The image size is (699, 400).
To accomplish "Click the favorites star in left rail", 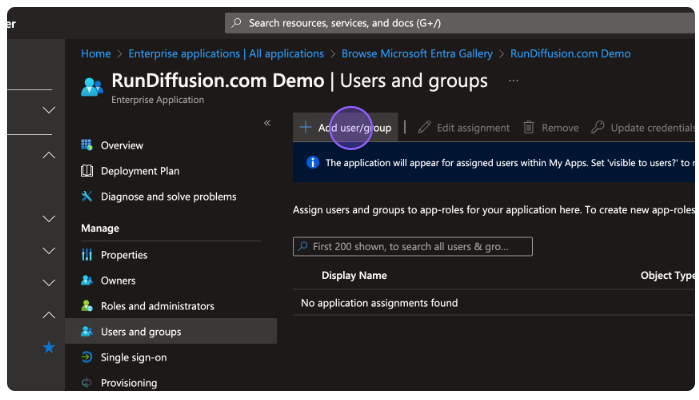I will pyautogui.click(x=48, y=348).
